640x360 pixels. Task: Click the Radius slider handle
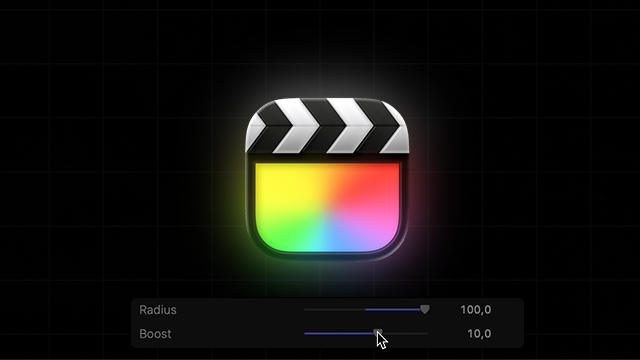424,309
